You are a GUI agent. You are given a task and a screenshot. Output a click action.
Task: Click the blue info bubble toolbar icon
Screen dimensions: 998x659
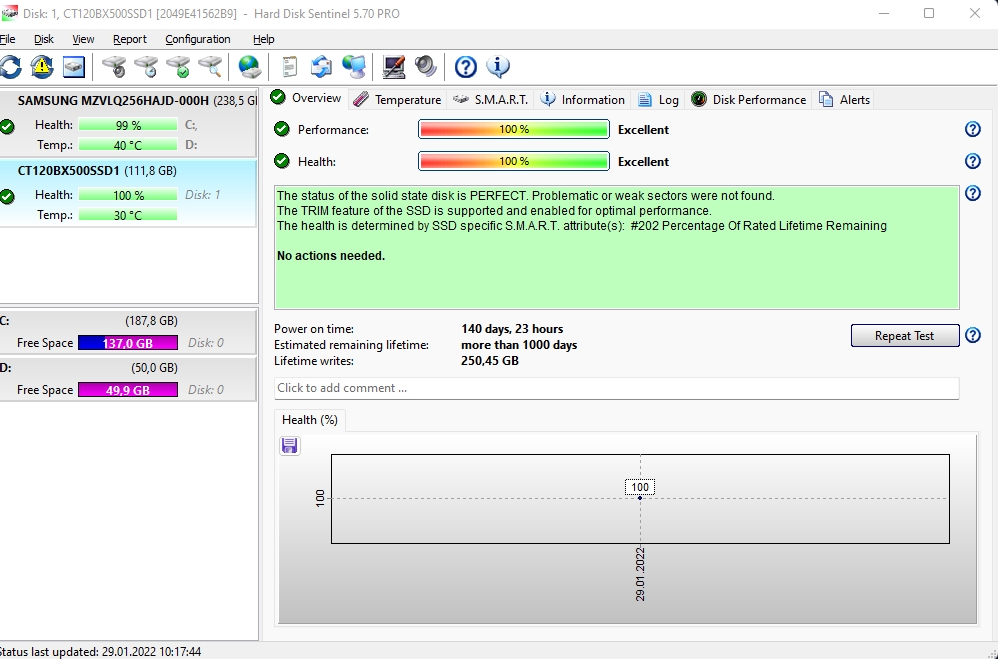(498, 66)
